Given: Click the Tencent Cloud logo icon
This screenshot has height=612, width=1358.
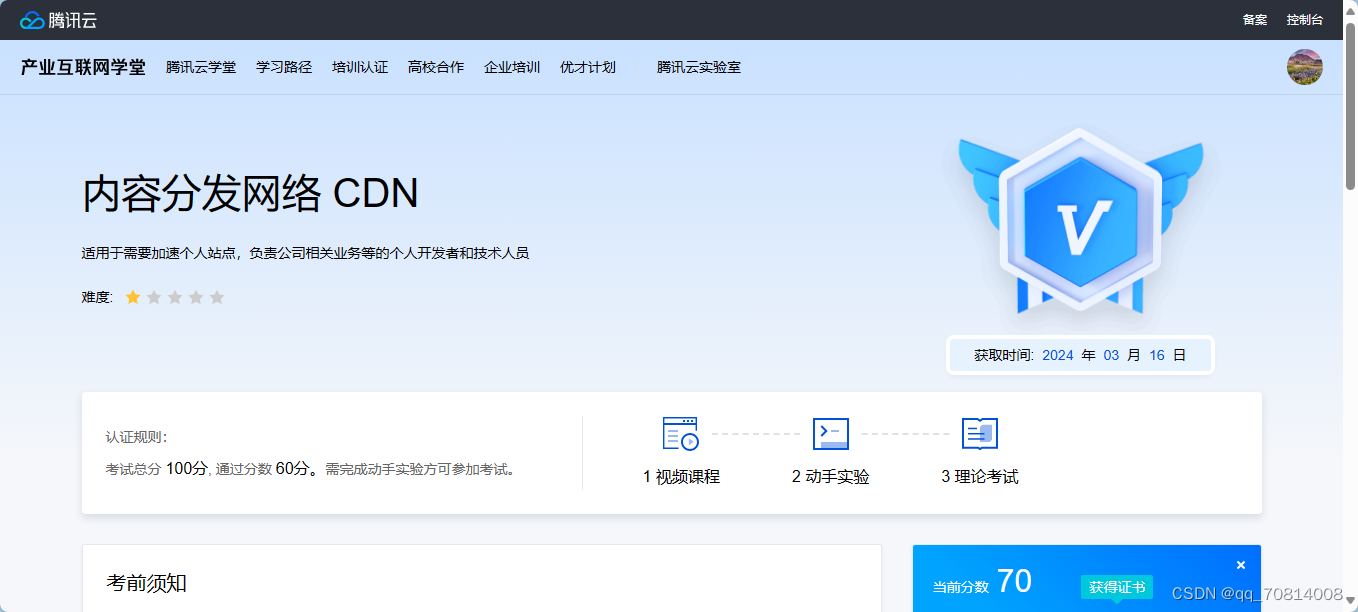Looking at the screenshot, I should (33, 20).
